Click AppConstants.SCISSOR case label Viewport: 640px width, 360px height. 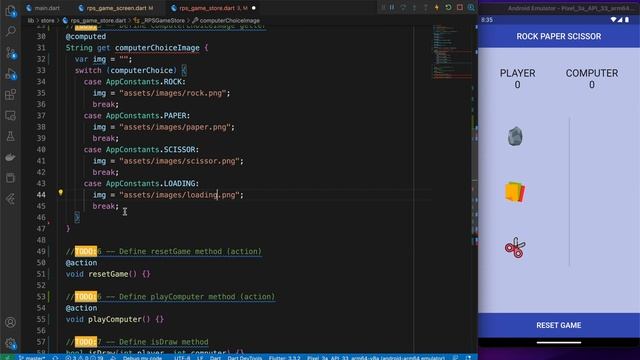coord(153,150)
